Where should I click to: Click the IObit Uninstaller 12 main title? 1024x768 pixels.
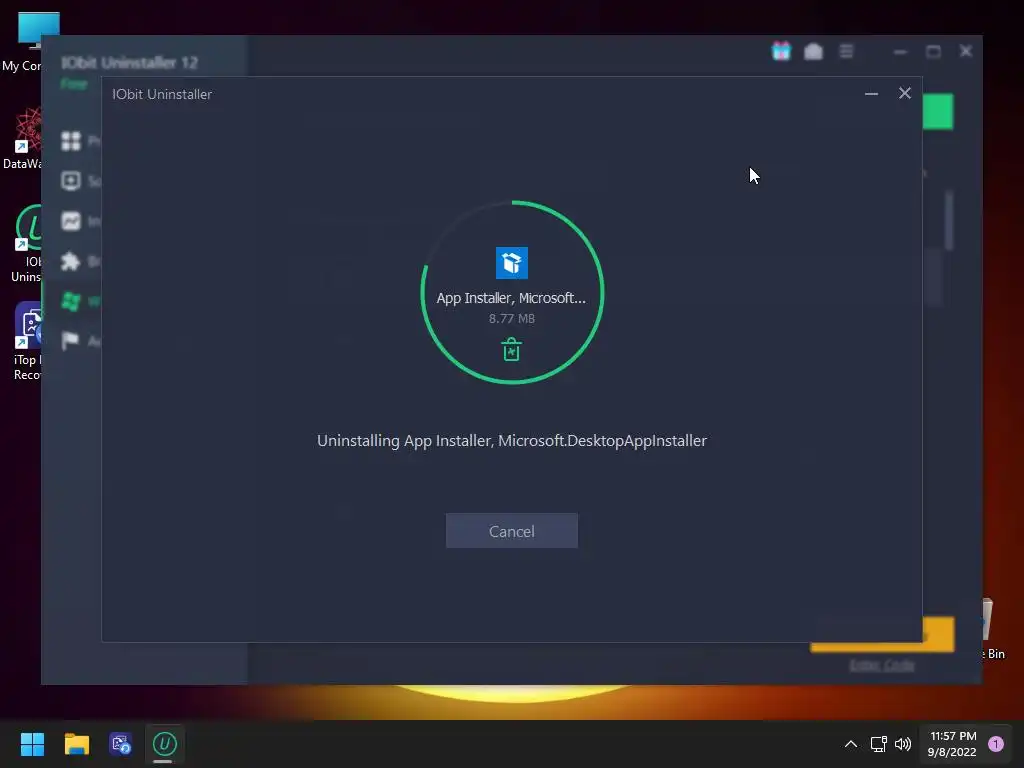click(x=129, y=63)
